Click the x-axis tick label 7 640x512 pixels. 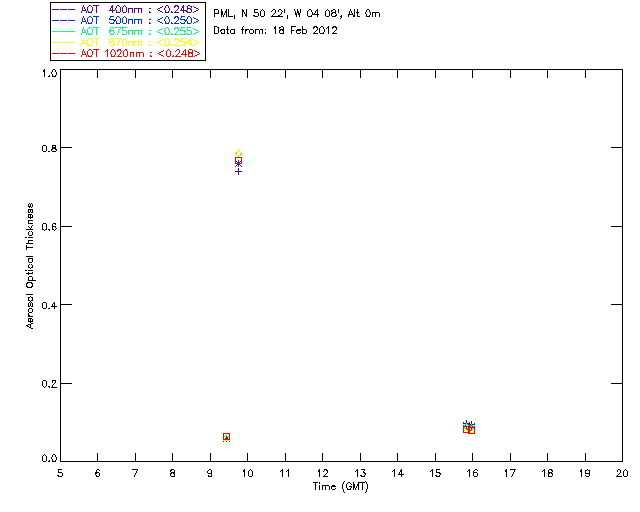coord(135,474)
